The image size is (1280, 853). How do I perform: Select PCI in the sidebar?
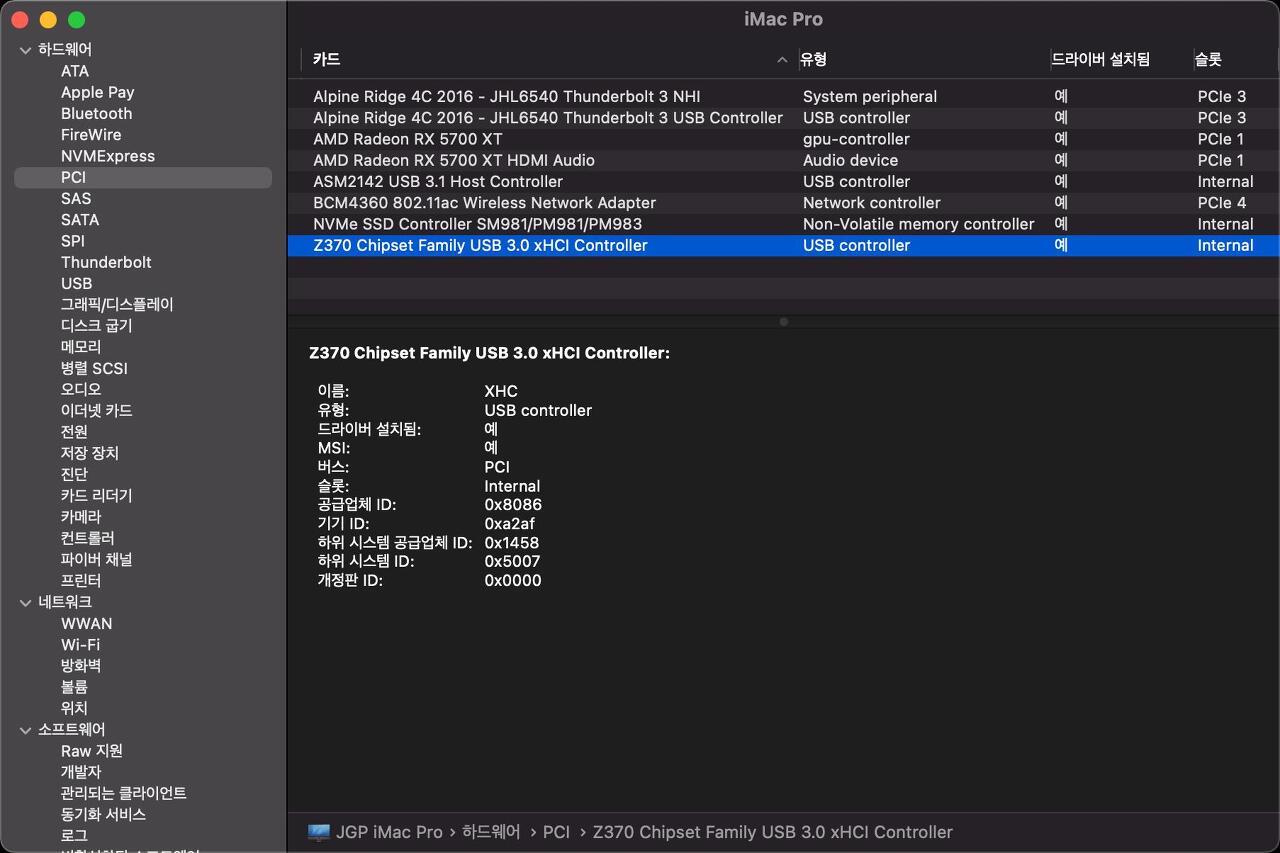(143, 177)
